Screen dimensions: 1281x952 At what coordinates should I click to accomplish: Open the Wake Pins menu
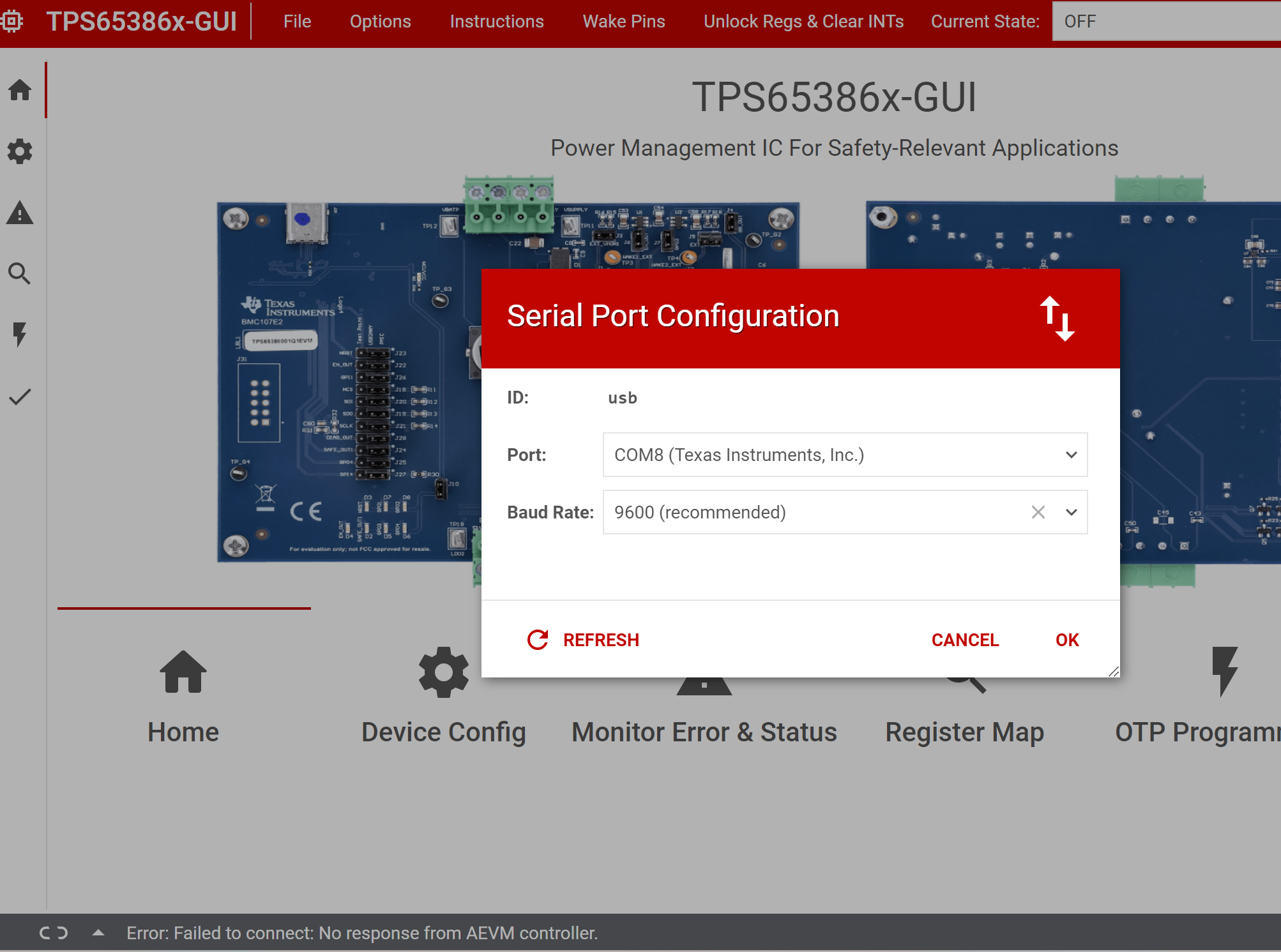point(624,21)
